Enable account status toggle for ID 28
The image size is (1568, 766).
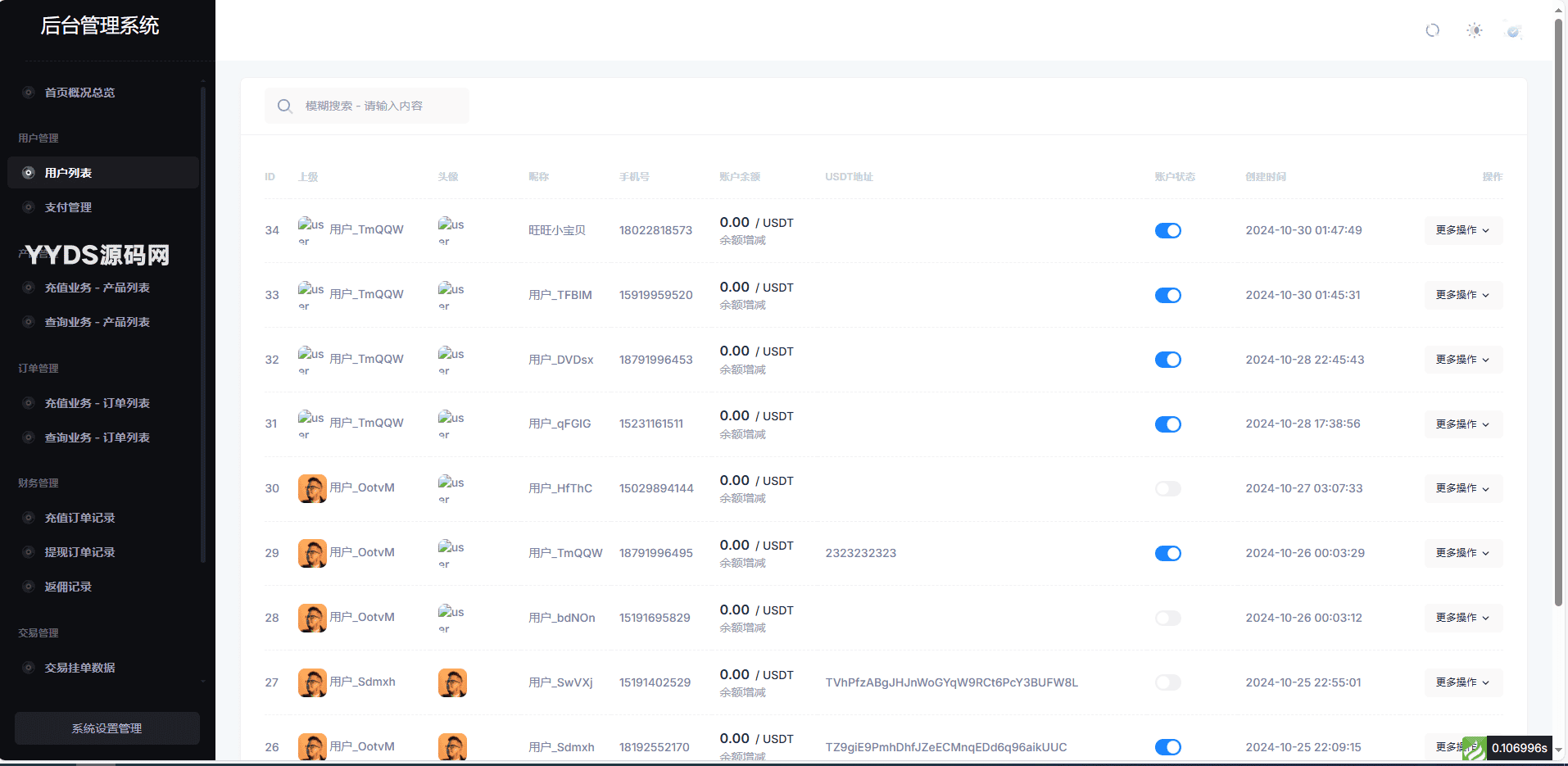pyautogui.click(x=1168, y=618)
